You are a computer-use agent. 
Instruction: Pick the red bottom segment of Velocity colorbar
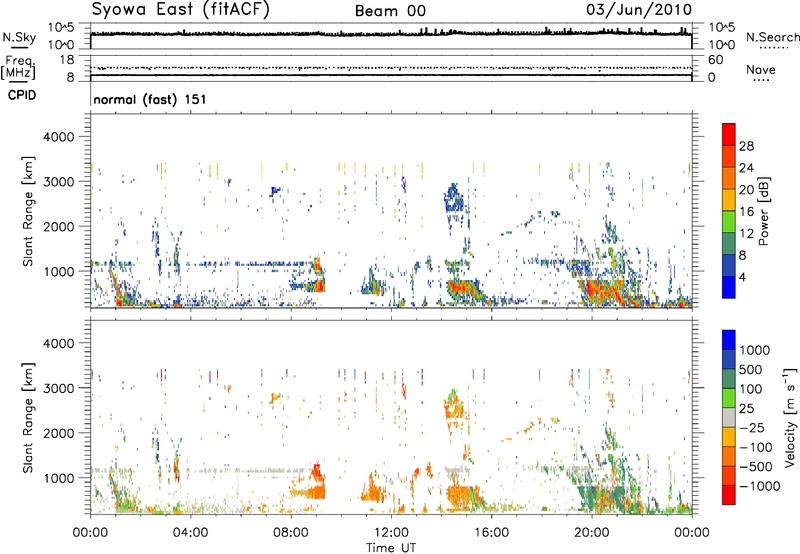[729, 495]
